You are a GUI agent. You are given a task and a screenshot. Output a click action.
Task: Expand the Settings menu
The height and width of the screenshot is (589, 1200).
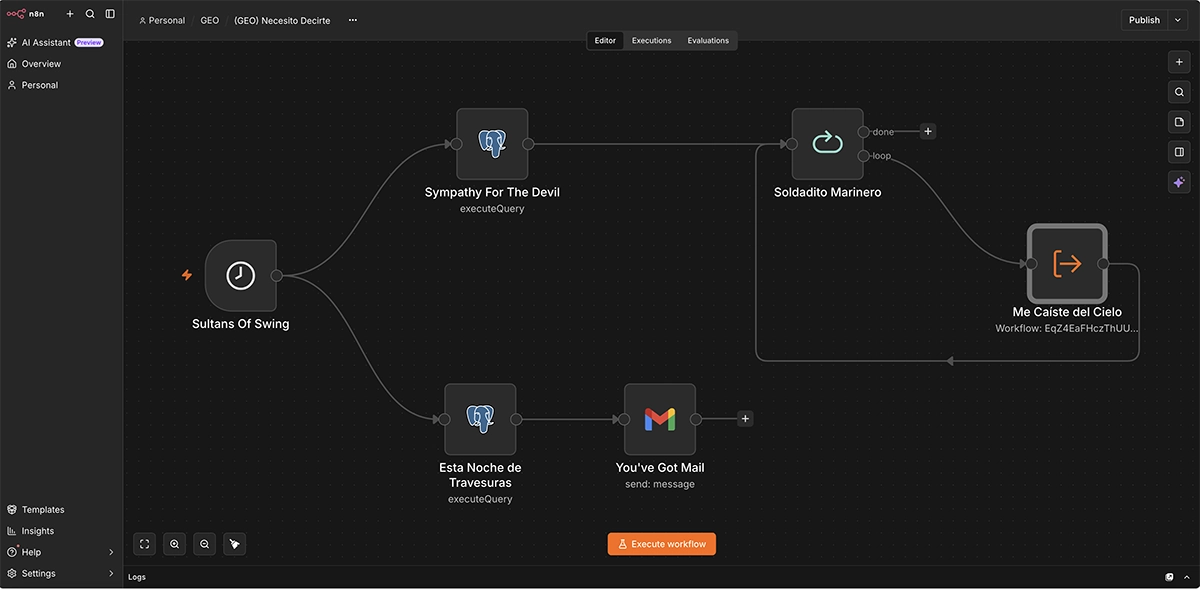click(x=61, y=574)
